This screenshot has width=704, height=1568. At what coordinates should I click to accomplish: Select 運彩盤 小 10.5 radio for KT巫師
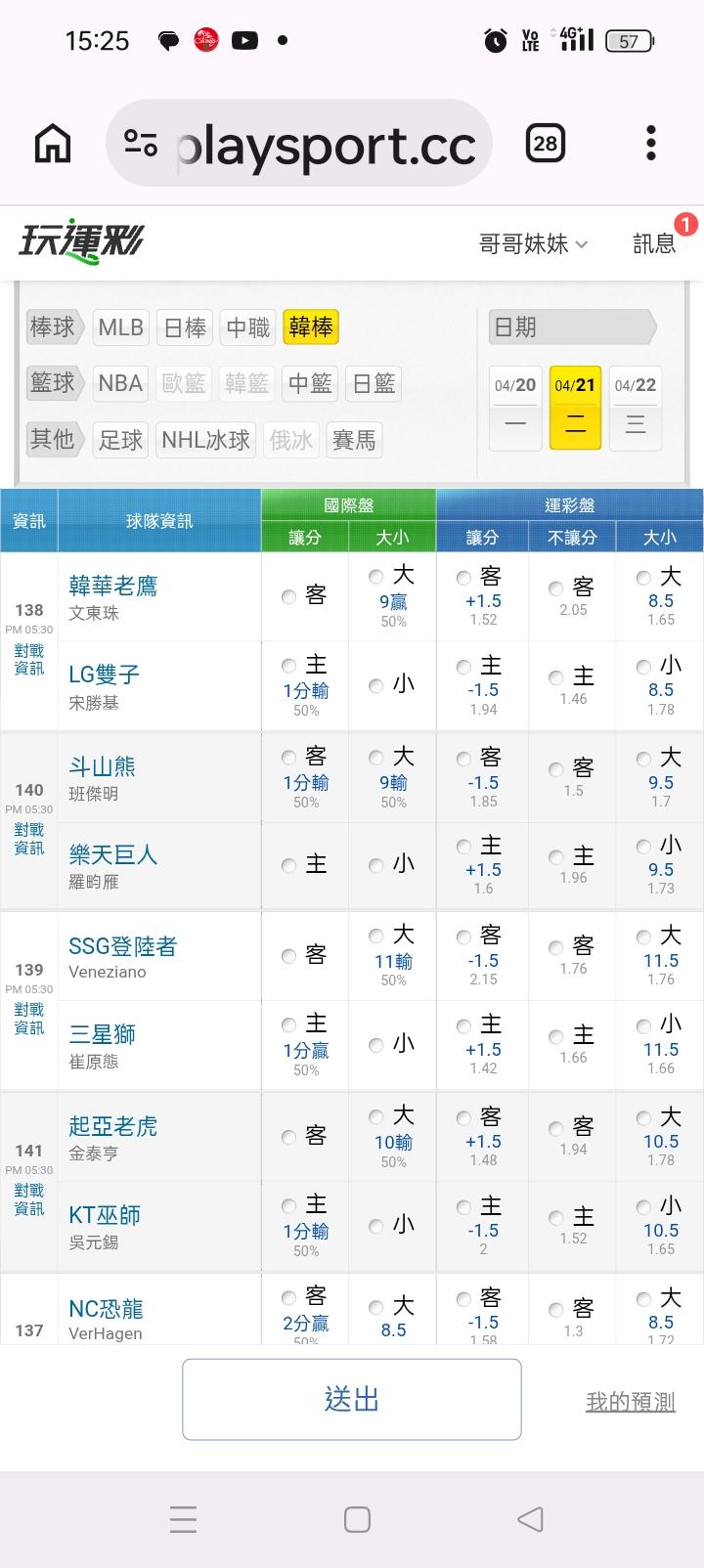pos(643,1206)
